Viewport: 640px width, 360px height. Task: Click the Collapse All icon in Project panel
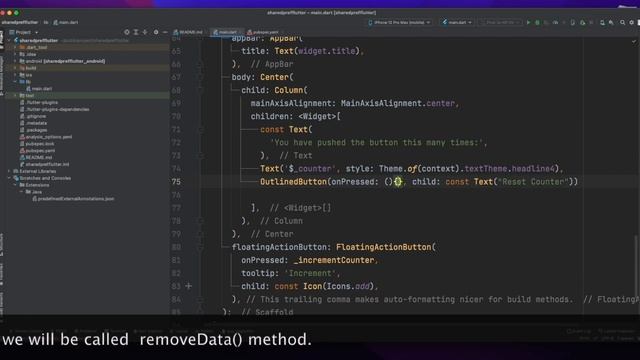point(145,32)
